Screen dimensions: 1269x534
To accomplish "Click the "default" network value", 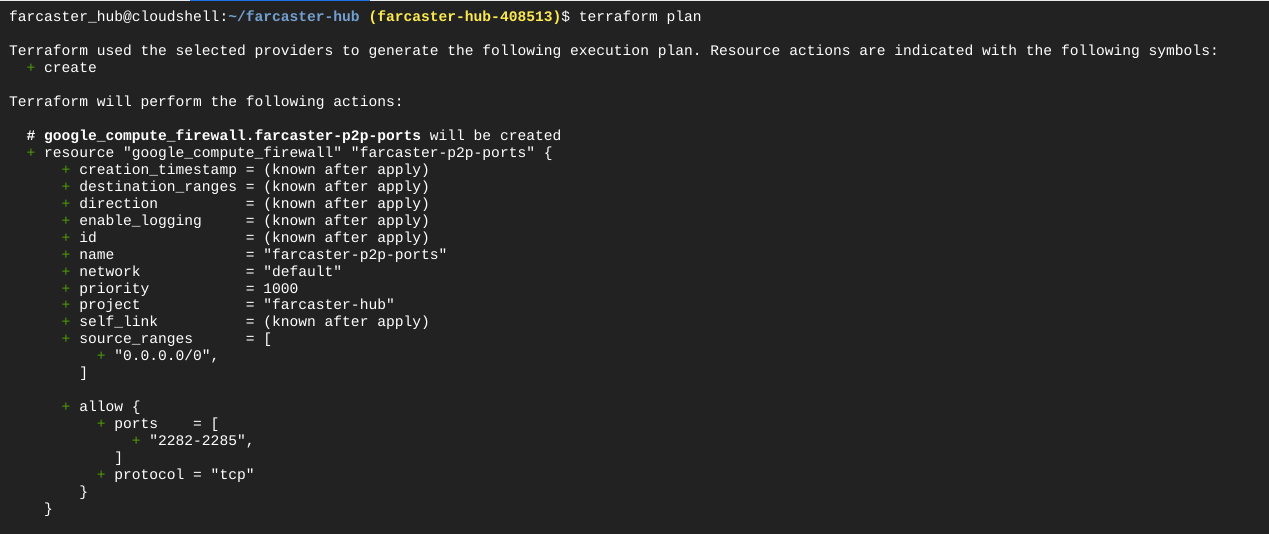I will click(302, 272).
